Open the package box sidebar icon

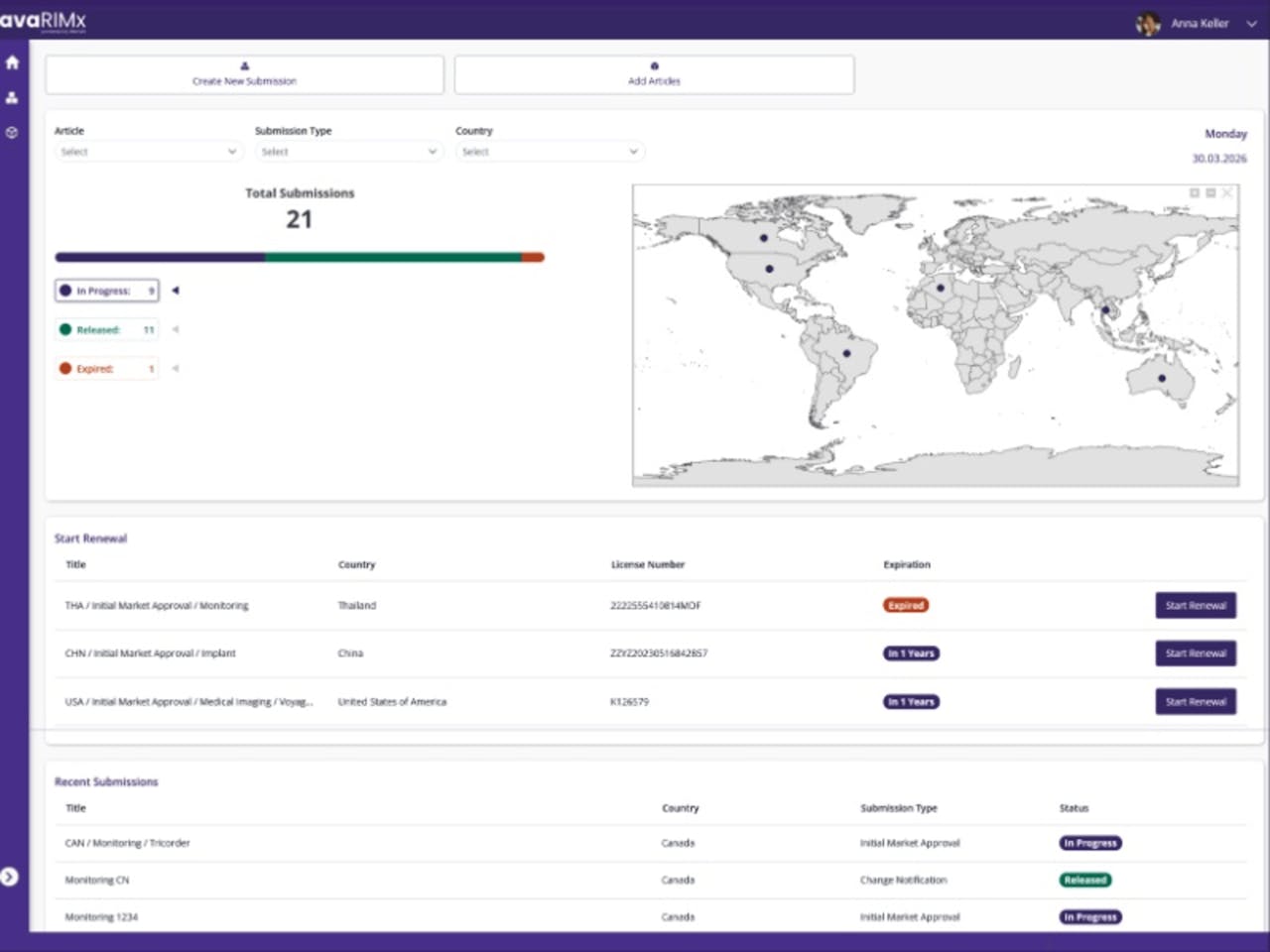click(12, 132)
